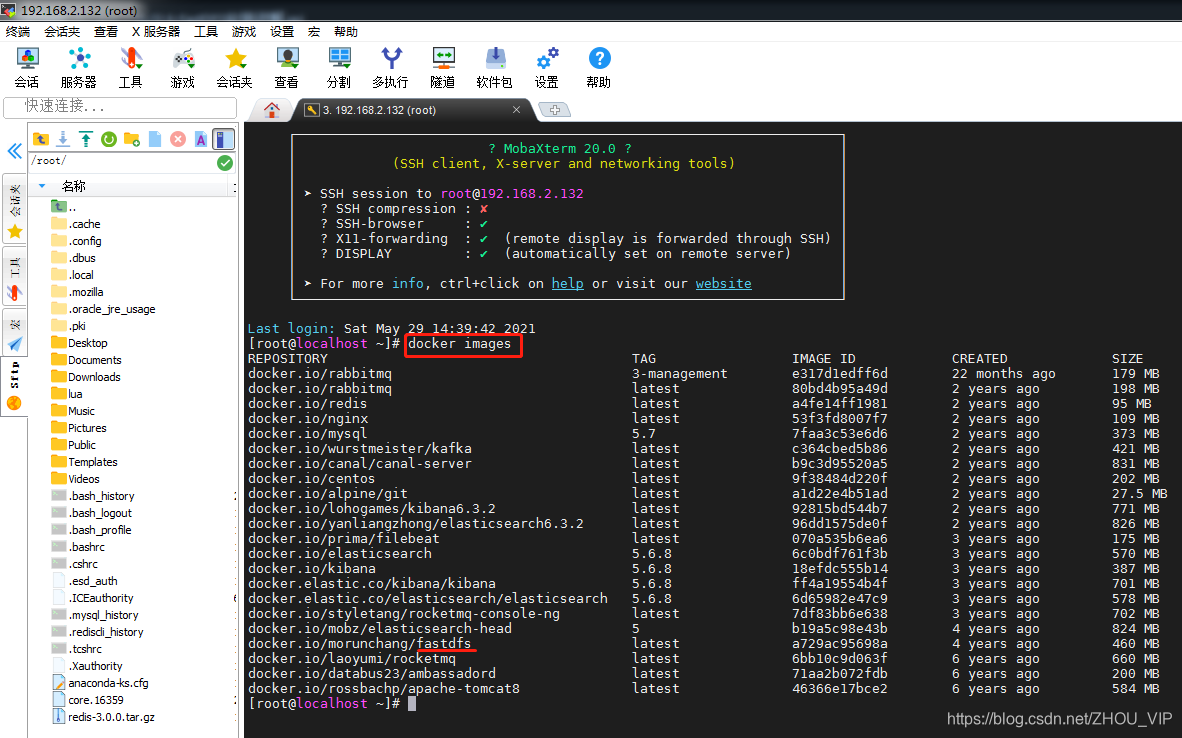
Task: Select the 宏 side tab with paper plane
Action: click(14, 333)
